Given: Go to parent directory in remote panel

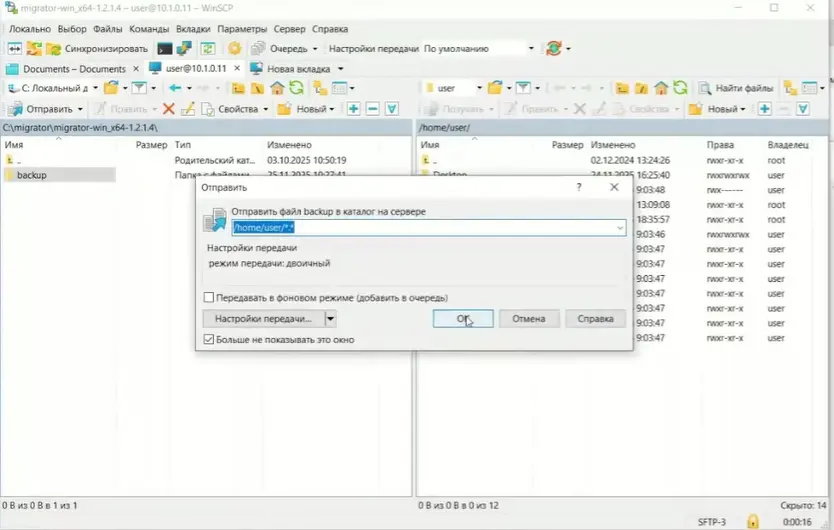Looking at the screenshot, I should click(x=622, y=88).
